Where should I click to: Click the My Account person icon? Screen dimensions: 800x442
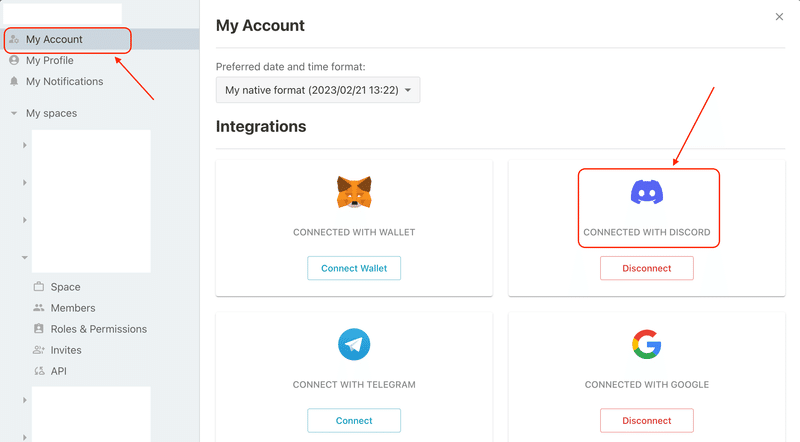[x=14, y=39]
